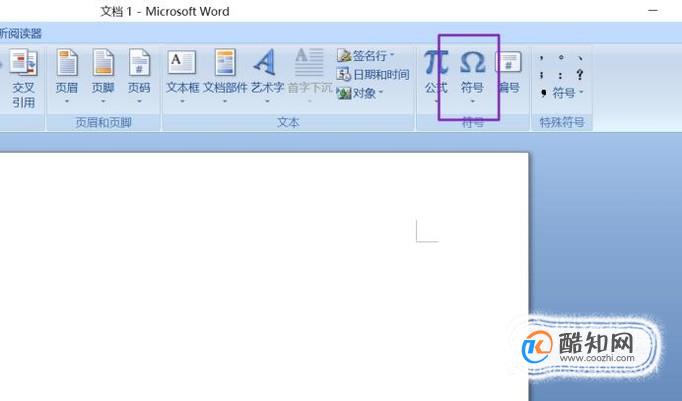Click the 特殊符号 group label
This screenshot has width=682, height=401.
[x=562, y=123]
